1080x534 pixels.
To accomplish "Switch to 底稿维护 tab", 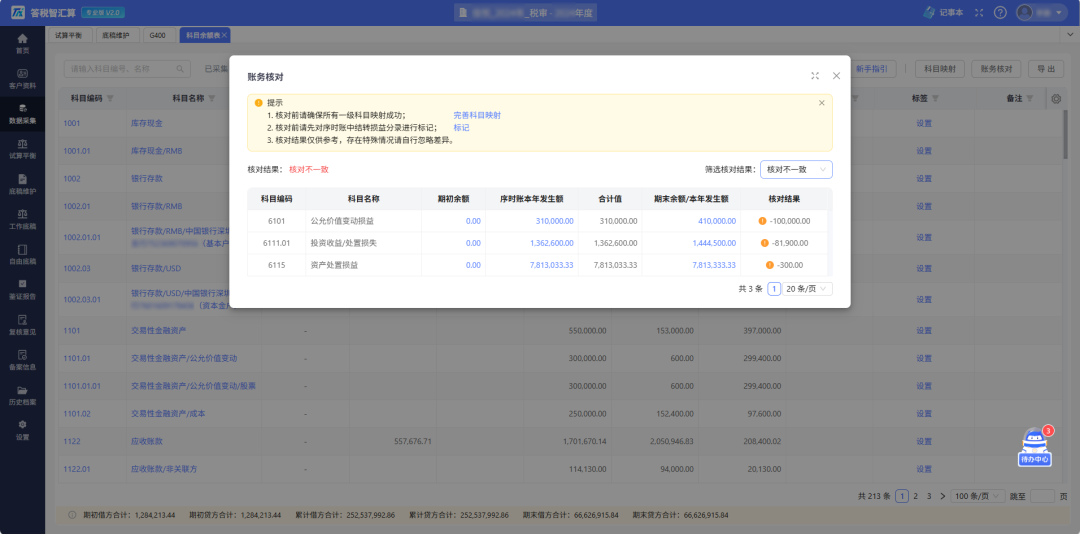I will click(116, 34).
